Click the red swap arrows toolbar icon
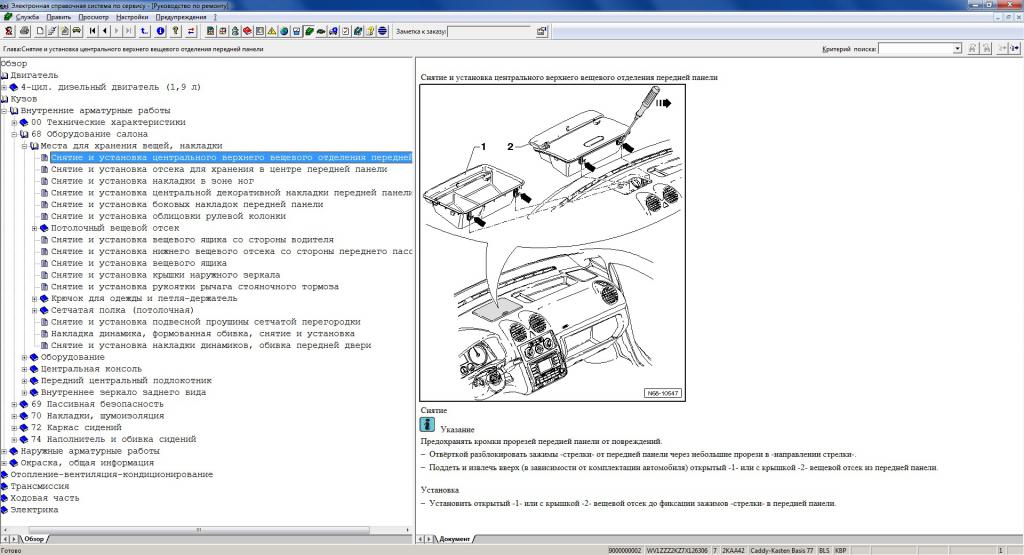 [x=191, y=31]
